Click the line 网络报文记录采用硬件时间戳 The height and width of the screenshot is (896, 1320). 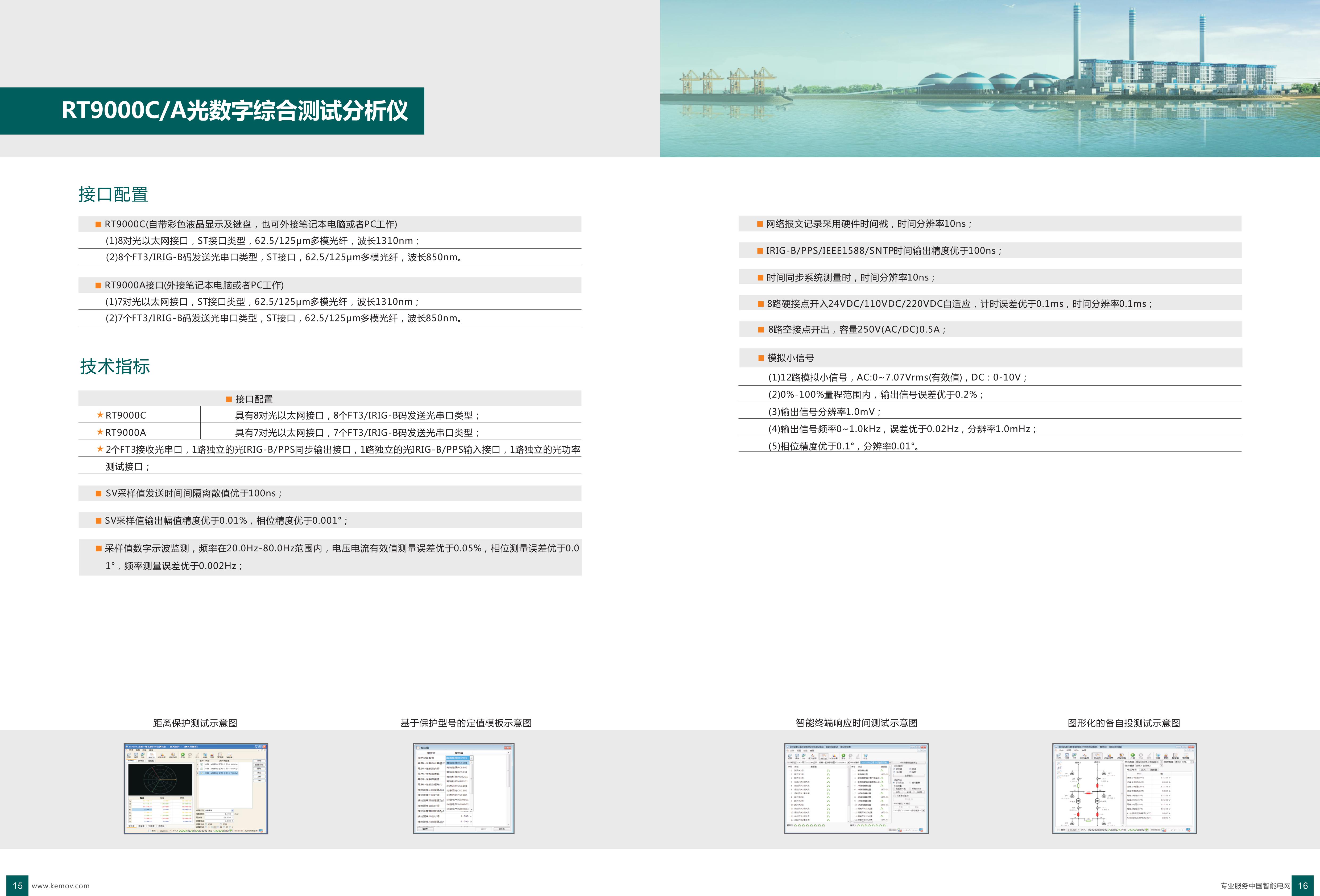pyautogui.click(x=990, y=224)
